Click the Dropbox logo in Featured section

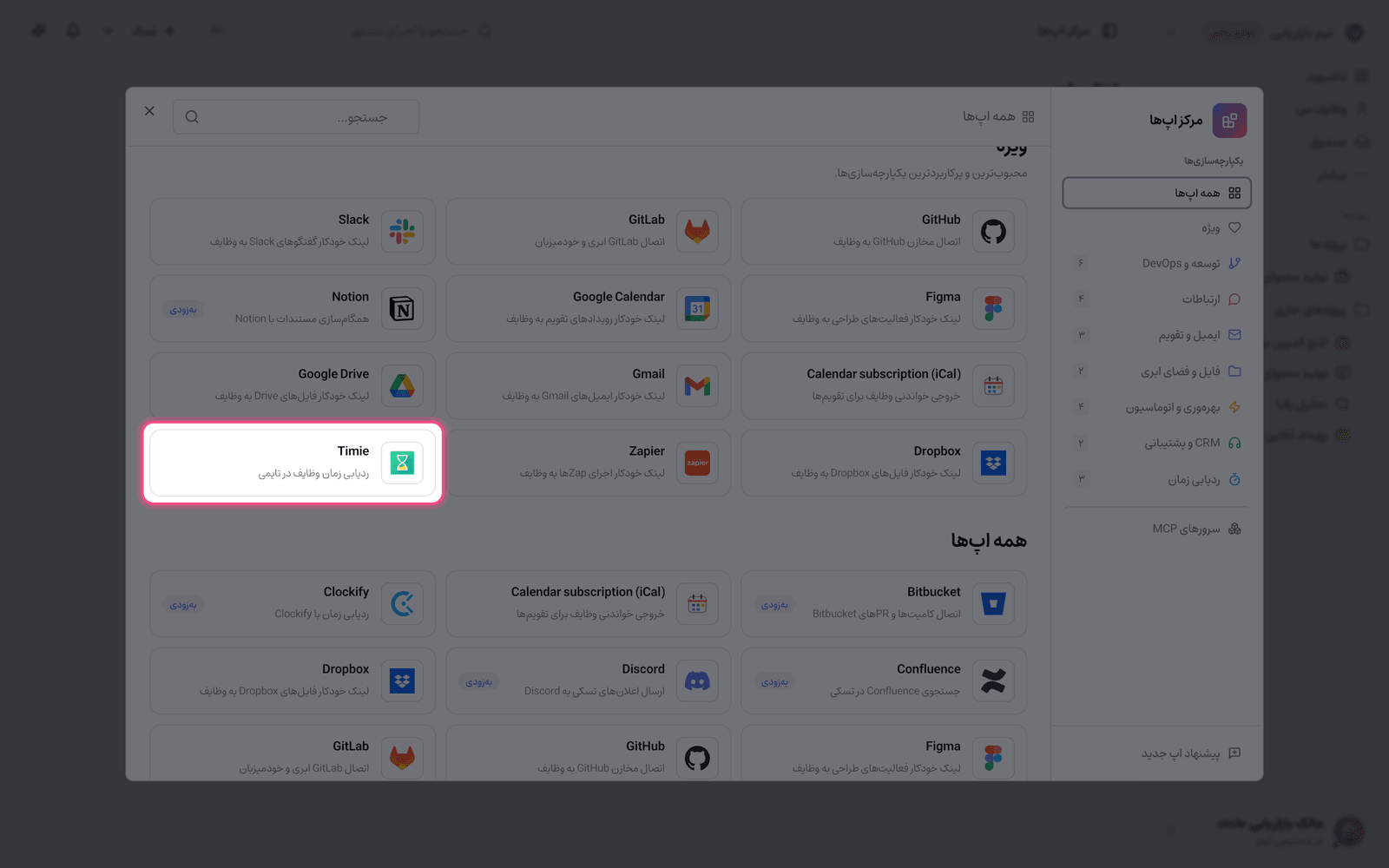click(x=993, y=464)
